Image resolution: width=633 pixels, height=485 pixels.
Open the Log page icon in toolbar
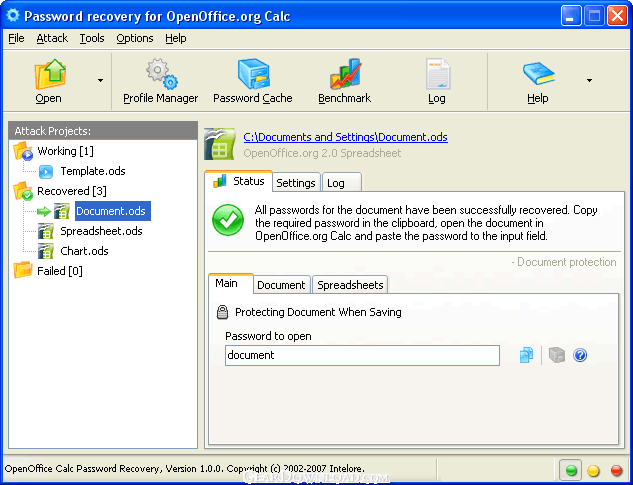click(437, 74)
